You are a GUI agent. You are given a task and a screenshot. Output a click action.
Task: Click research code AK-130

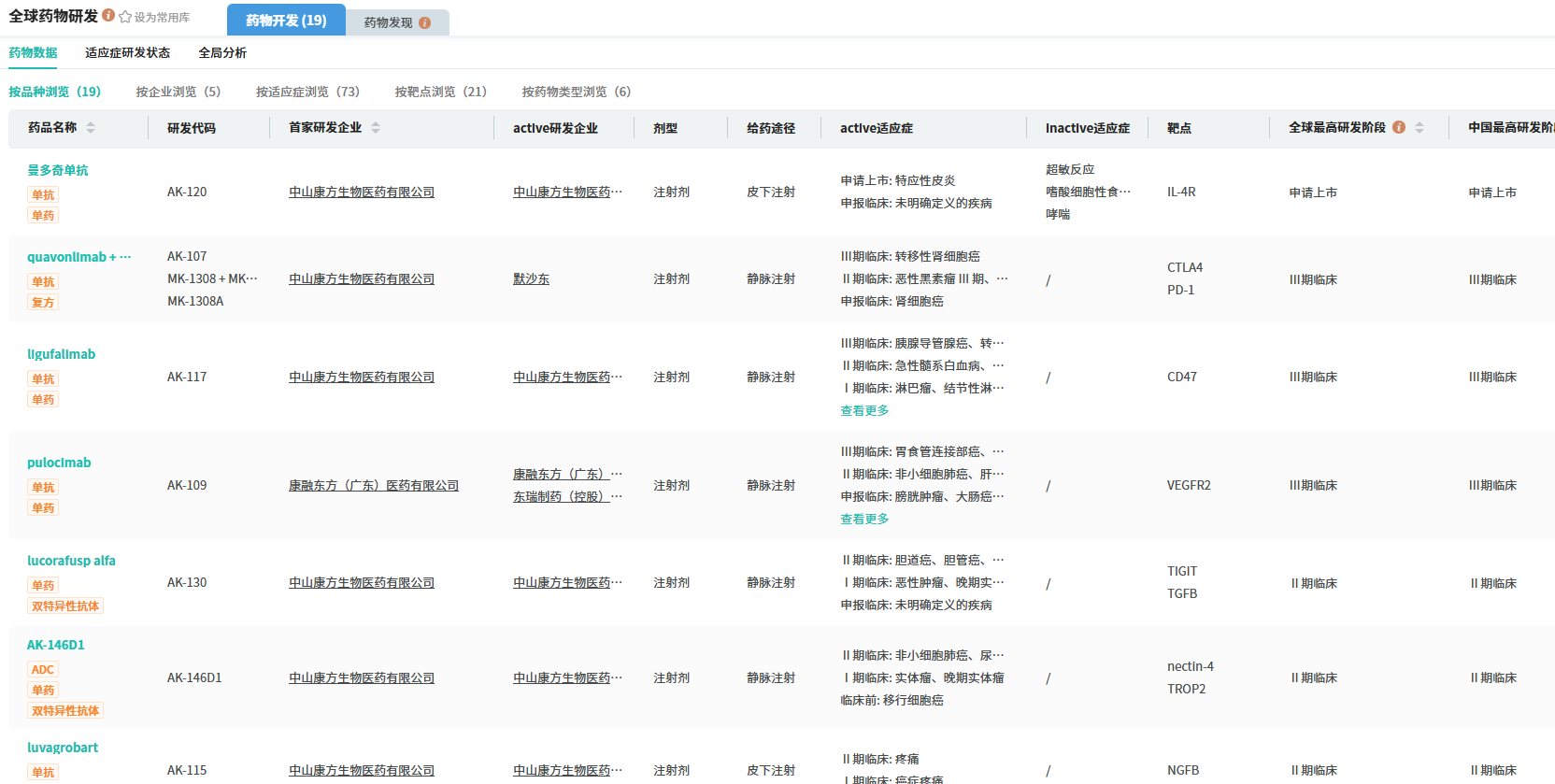point(187,582)
